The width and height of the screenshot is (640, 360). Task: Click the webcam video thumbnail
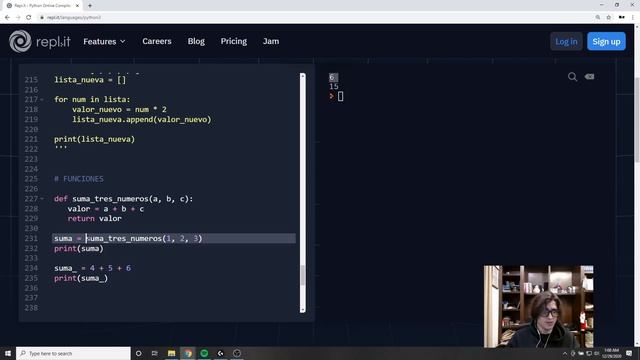pos(538,306)
